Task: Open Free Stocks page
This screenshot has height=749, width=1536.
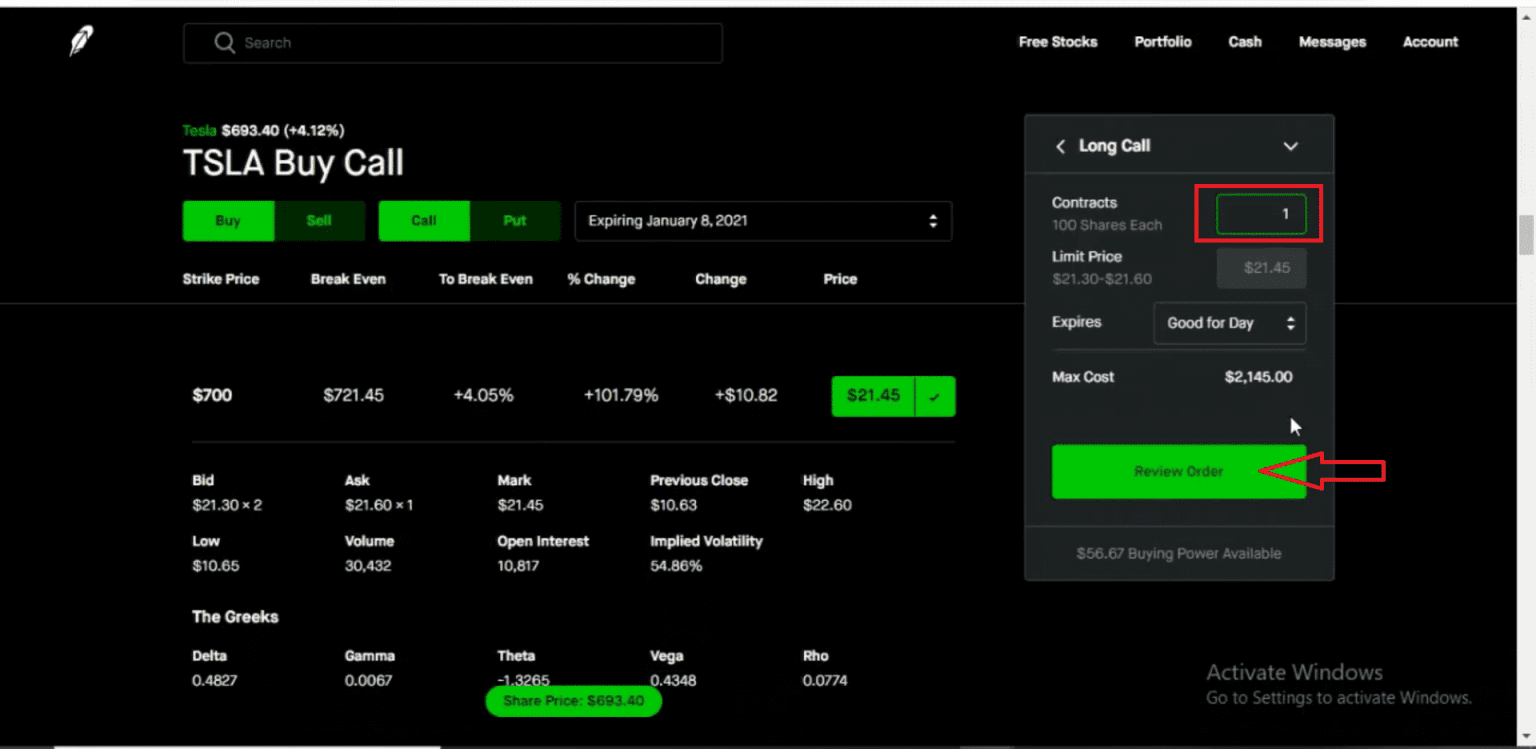Action: [1058, 42]
